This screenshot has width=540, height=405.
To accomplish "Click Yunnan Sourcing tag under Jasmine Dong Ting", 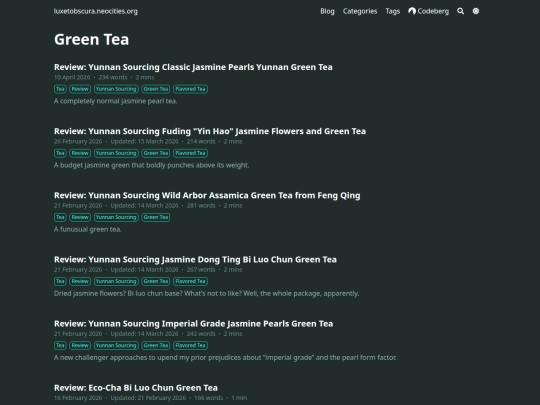I will point(116,281).
